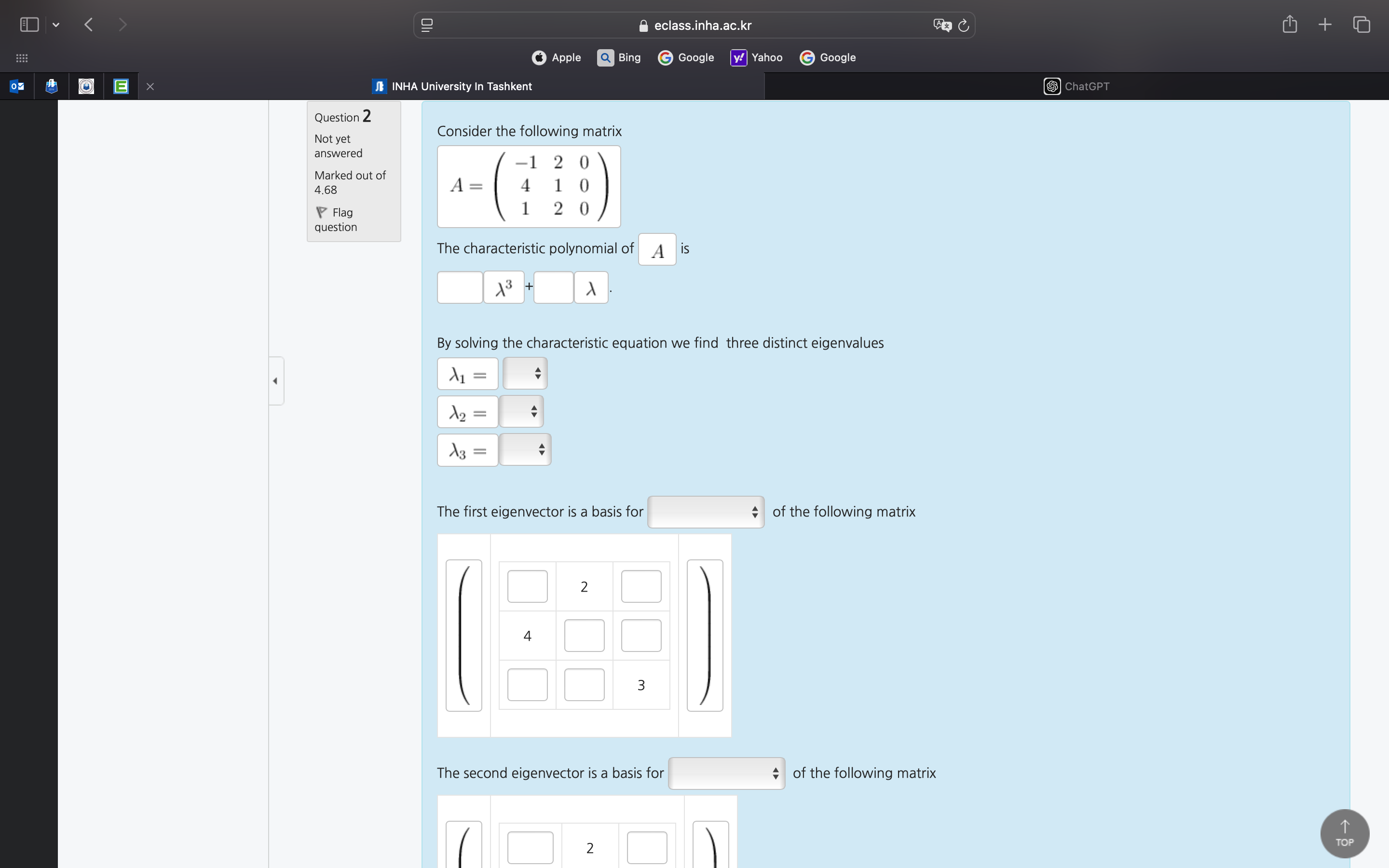Click the characteristic polynomial leading coefficient field
This screenshot has width=1389, height=868.
pos(460,288)
